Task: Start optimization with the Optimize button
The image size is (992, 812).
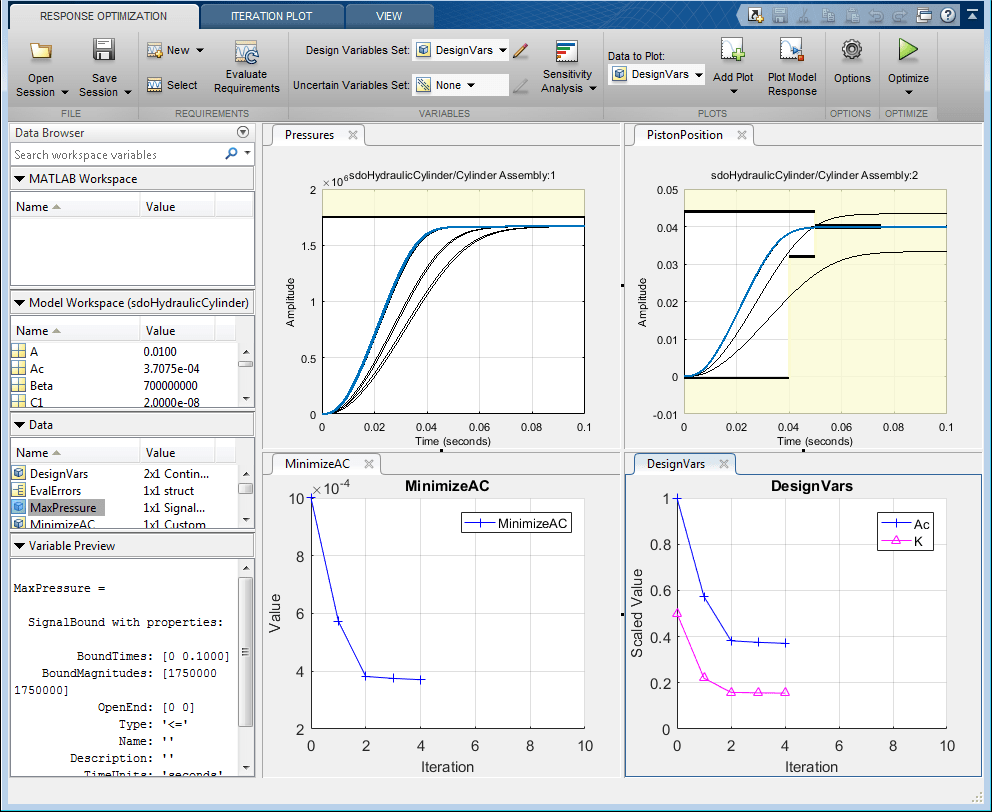Action: [x=908, y=50]
